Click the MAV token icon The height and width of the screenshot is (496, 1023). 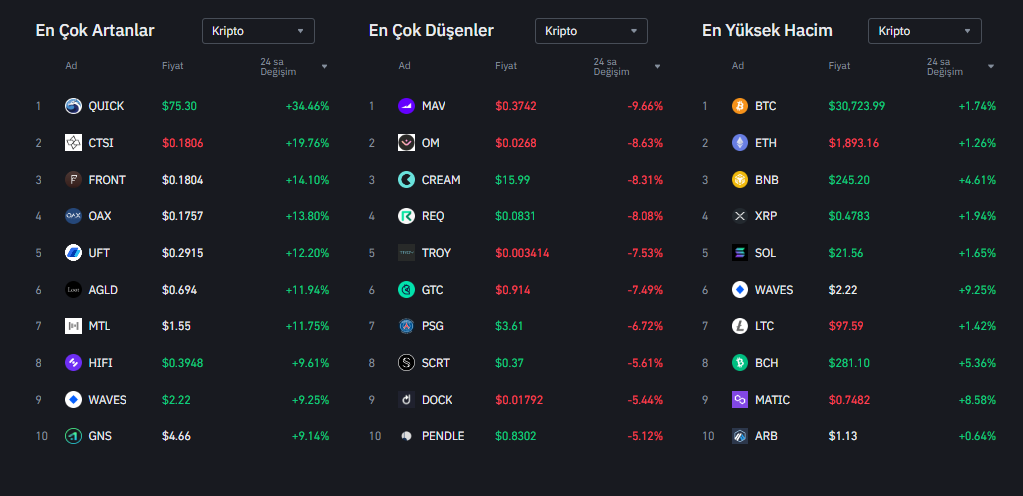(406, 106)
